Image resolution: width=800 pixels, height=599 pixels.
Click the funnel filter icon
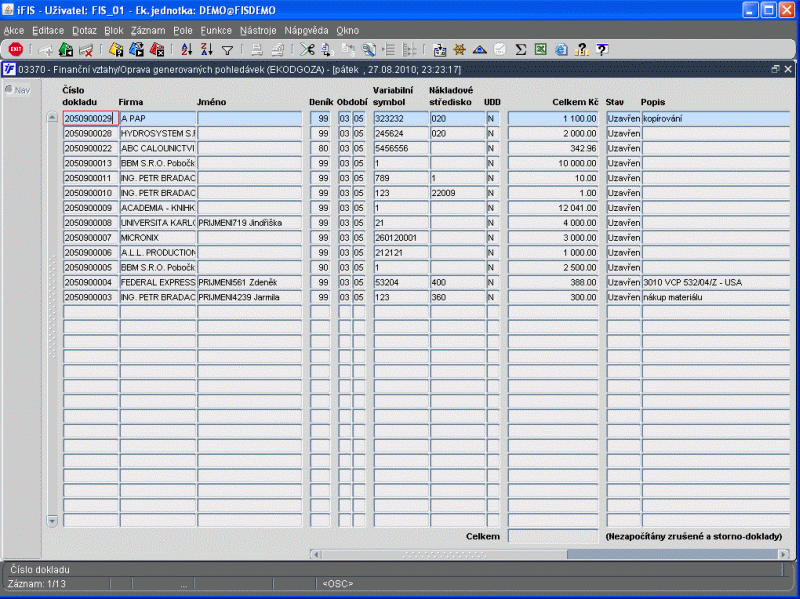point(228,50)
